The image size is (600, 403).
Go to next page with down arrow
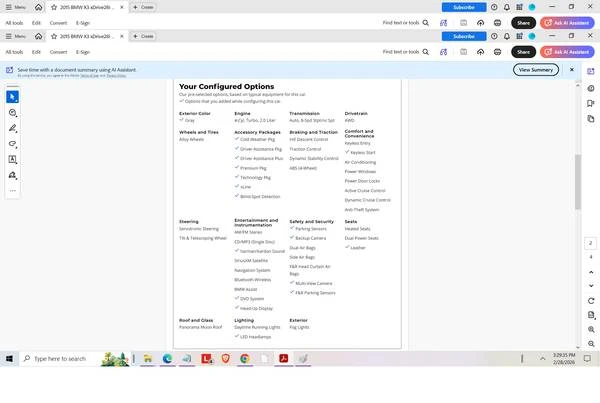[591, 286]
